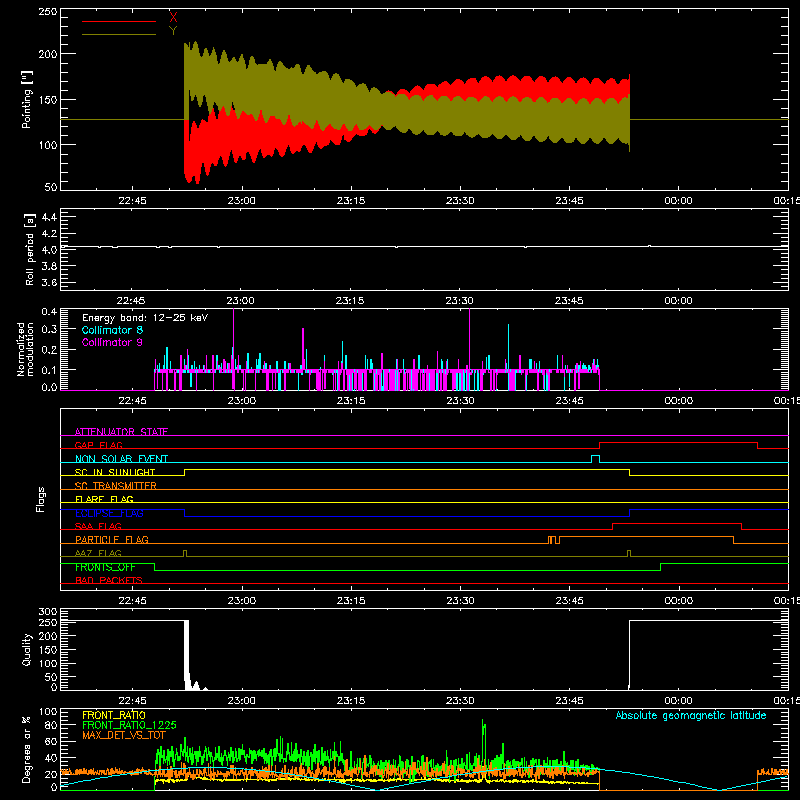The image size is (800, 800).
Task: Click the 23:30 tick under Pointing plot
Action: click(x=460, y=201)
